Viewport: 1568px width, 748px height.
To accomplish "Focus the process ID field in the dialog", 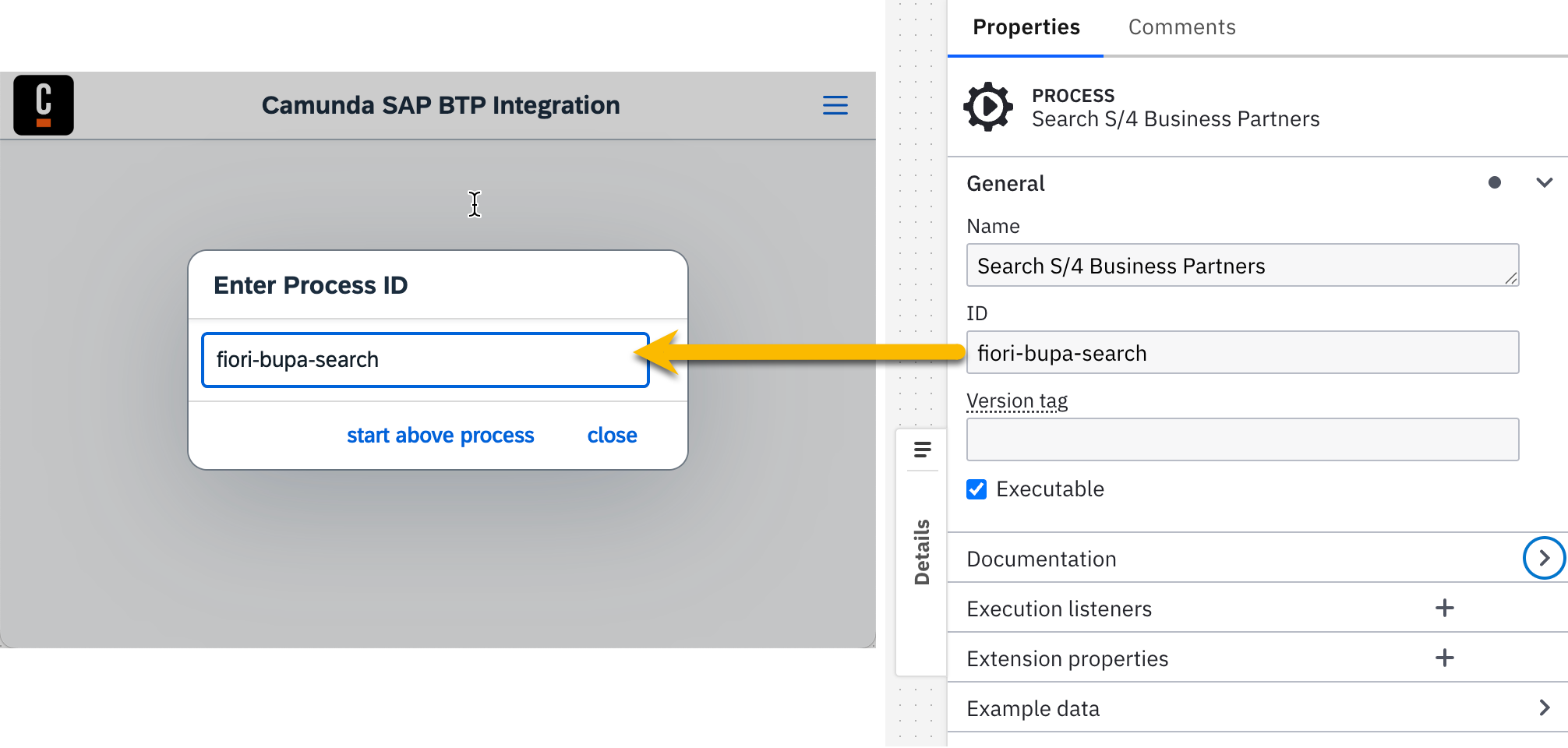I will pos(426,359).
